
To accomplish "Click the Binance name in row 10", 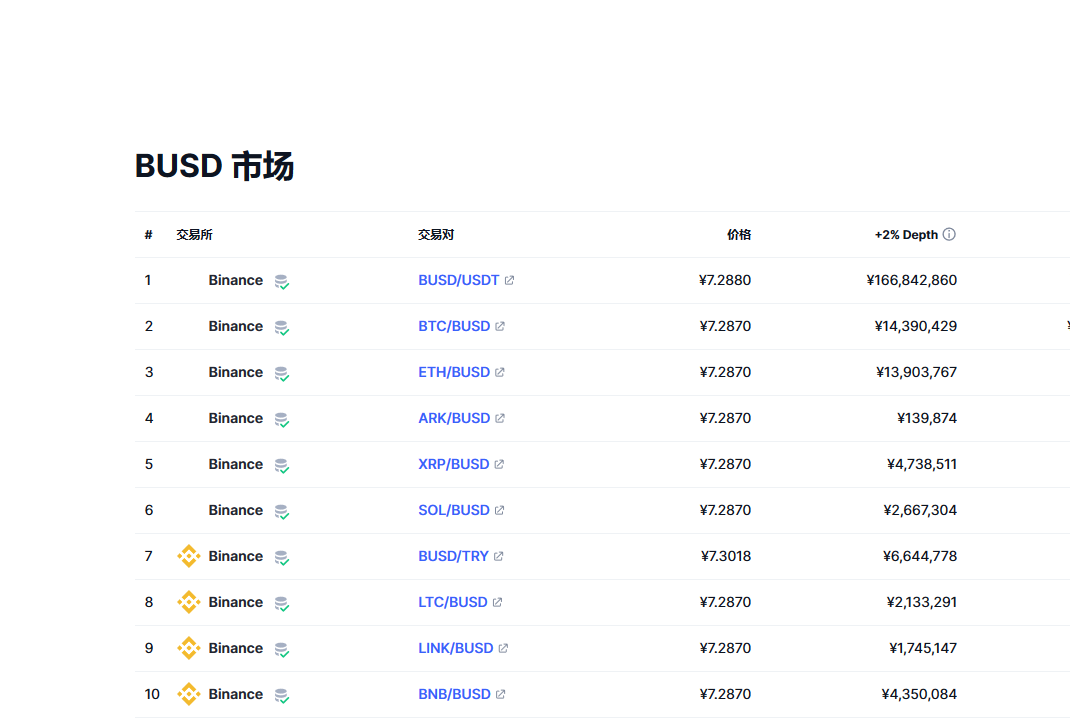I will point(235,694).
